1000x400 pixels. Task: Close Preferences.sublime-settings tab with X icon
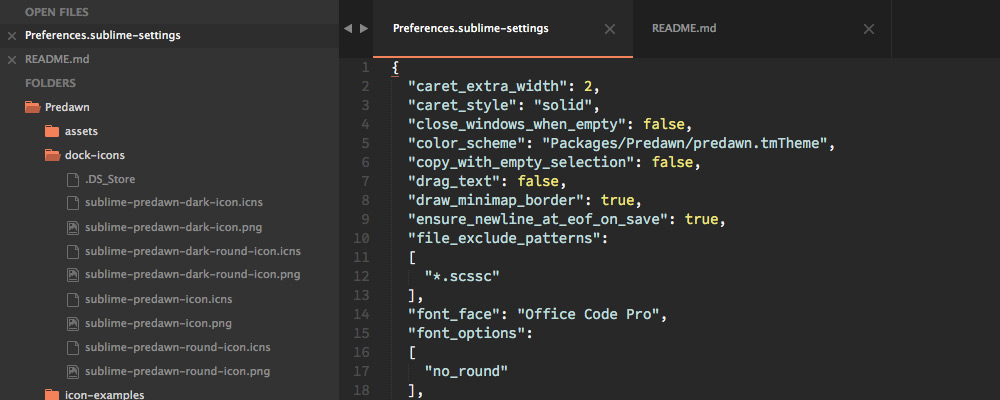(x=610, y=29)
